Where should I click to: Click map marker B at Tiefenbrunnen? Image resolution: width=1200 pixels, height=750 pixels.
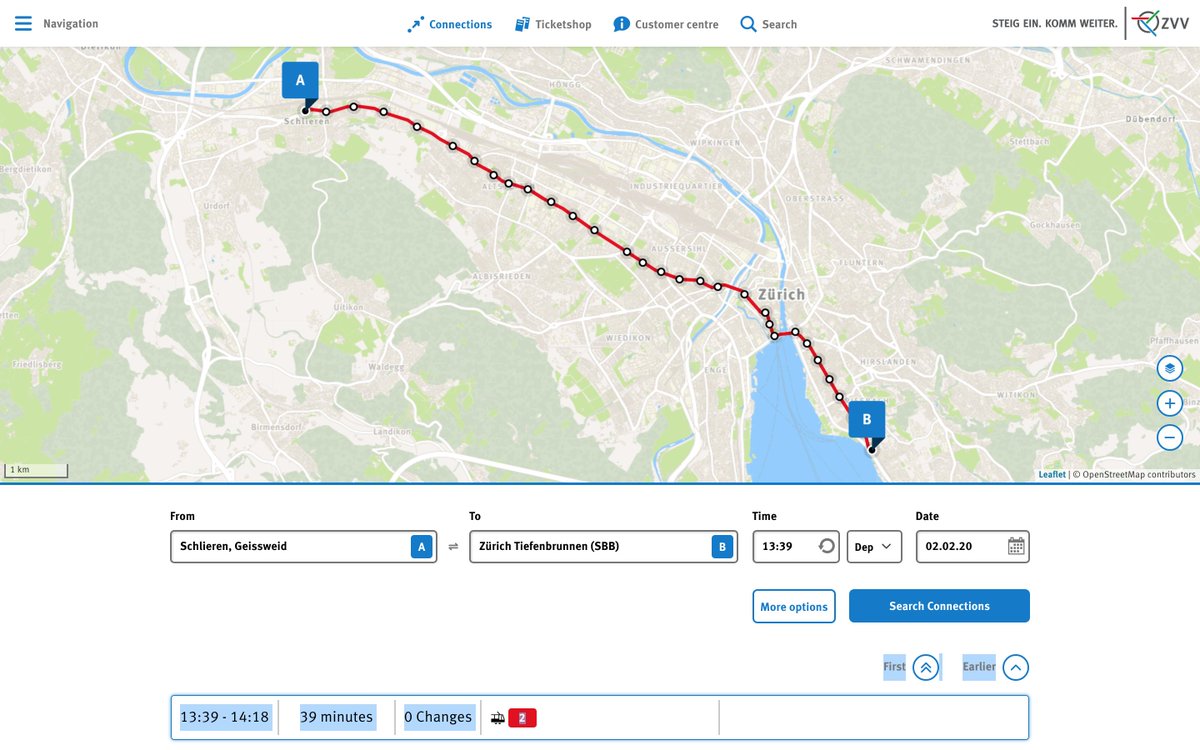click(x=867, y=421)
